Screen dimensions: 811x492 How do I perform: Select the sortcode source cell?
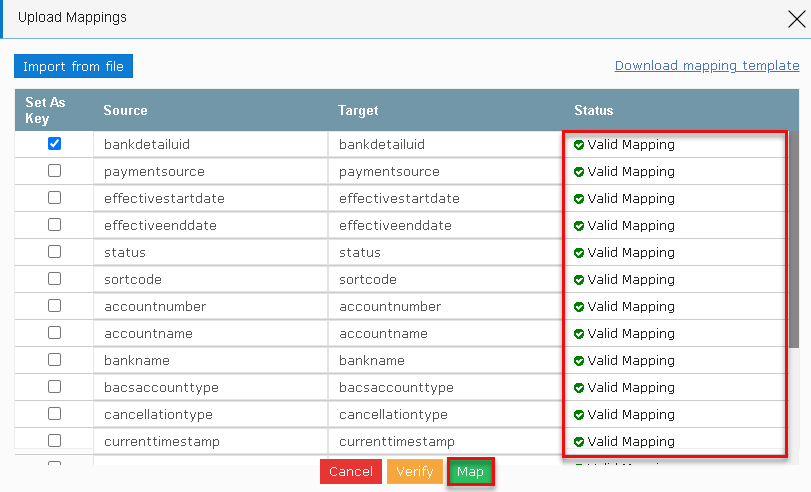point(211,279)
